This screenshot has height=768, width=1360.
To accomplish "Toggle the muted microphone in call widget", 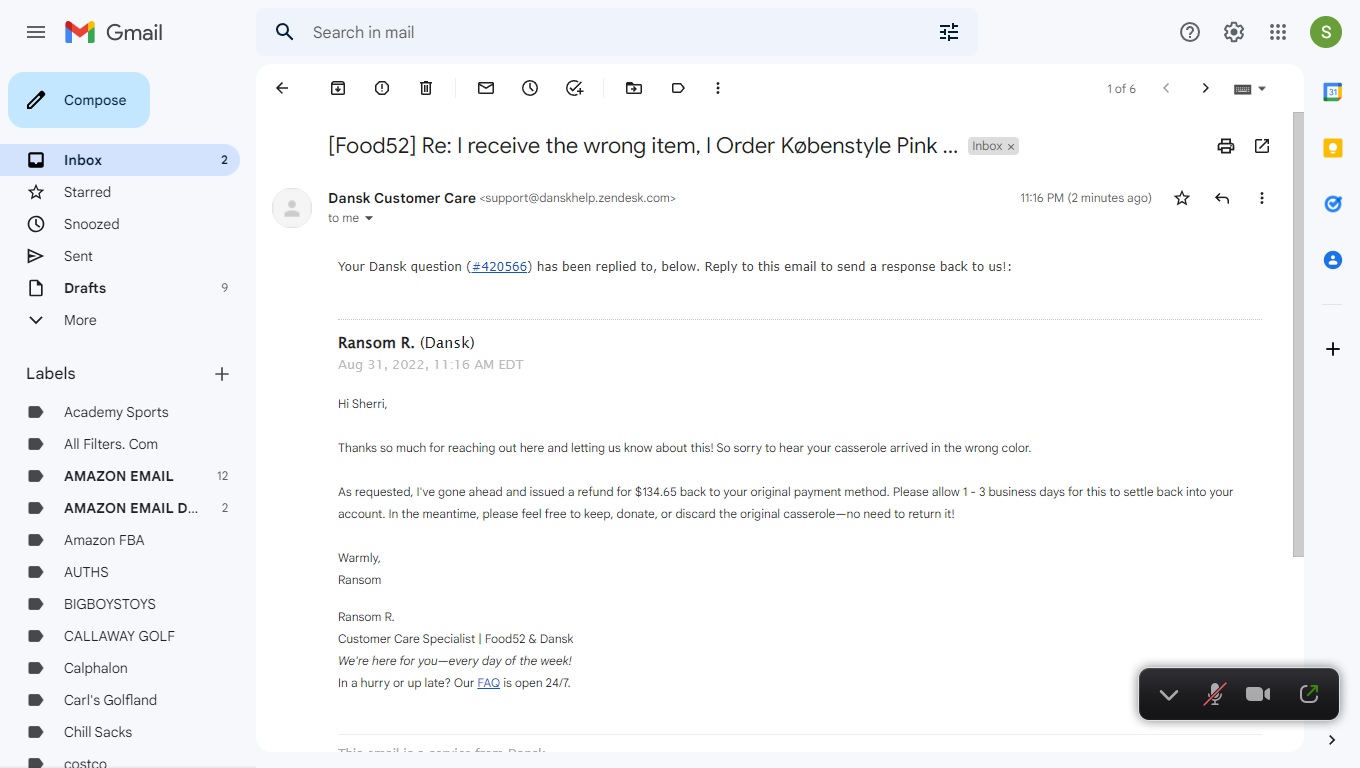I will [x=1214, y=694].
